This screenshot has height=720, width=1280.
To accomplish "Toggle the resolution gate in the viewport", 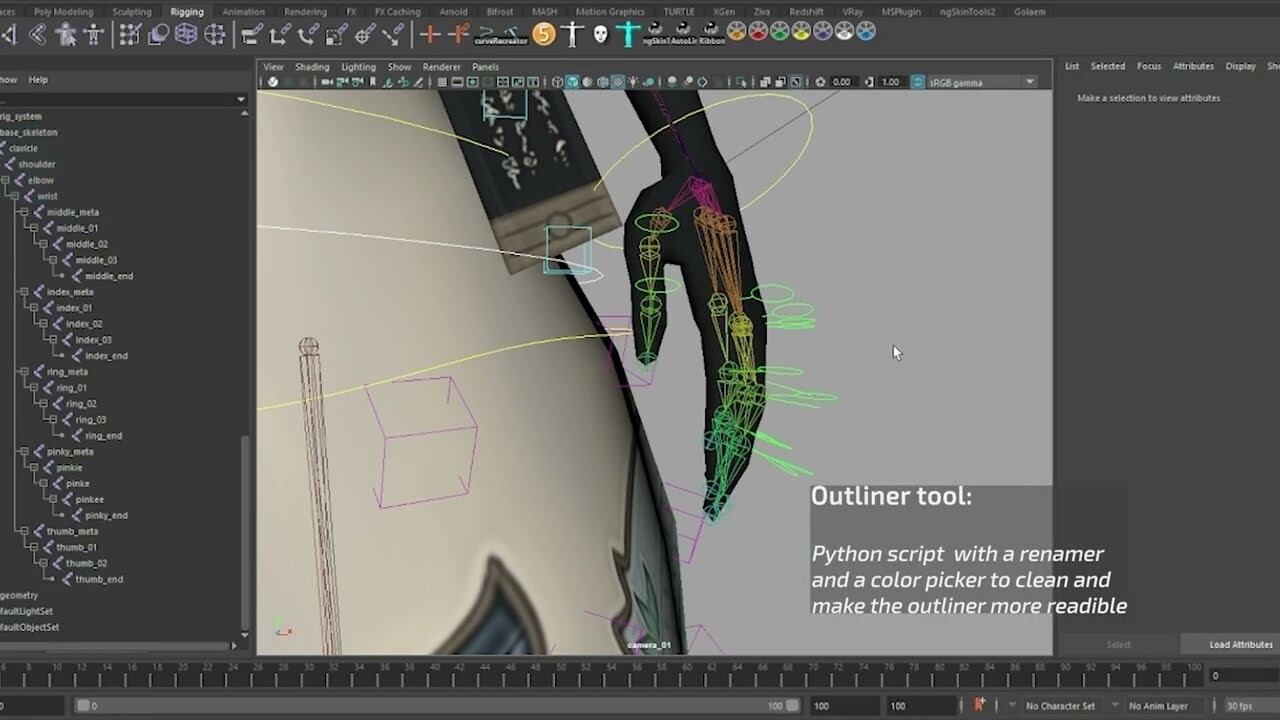I will click(472, 82).
